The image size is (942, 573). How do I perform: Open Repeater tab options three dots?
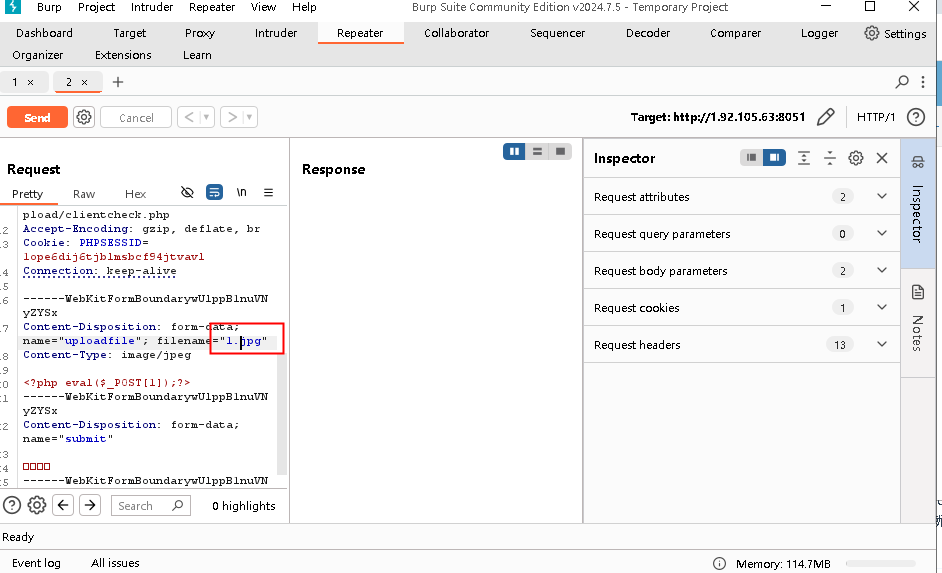[x=923, y=82]
